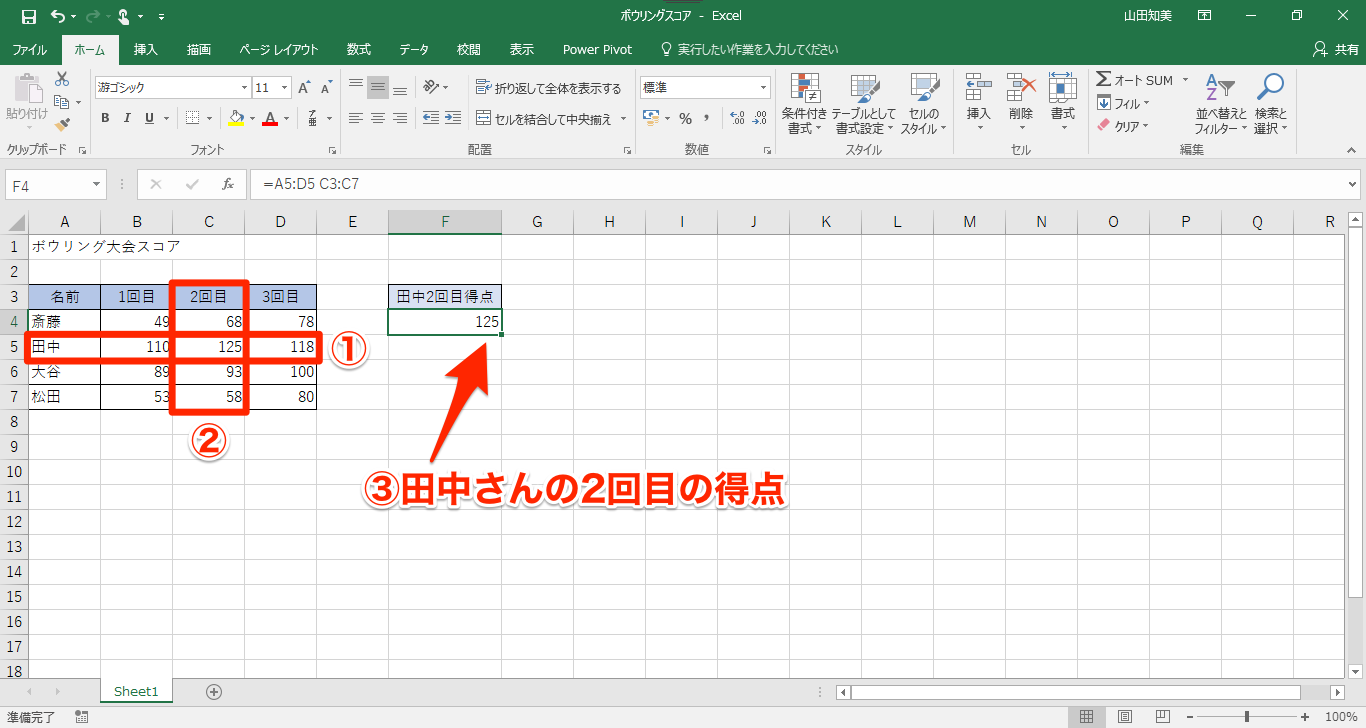Viewport: 1366px width, 728px height.
Task: Switch to page break preview
Action: (x=1164, y=717)
